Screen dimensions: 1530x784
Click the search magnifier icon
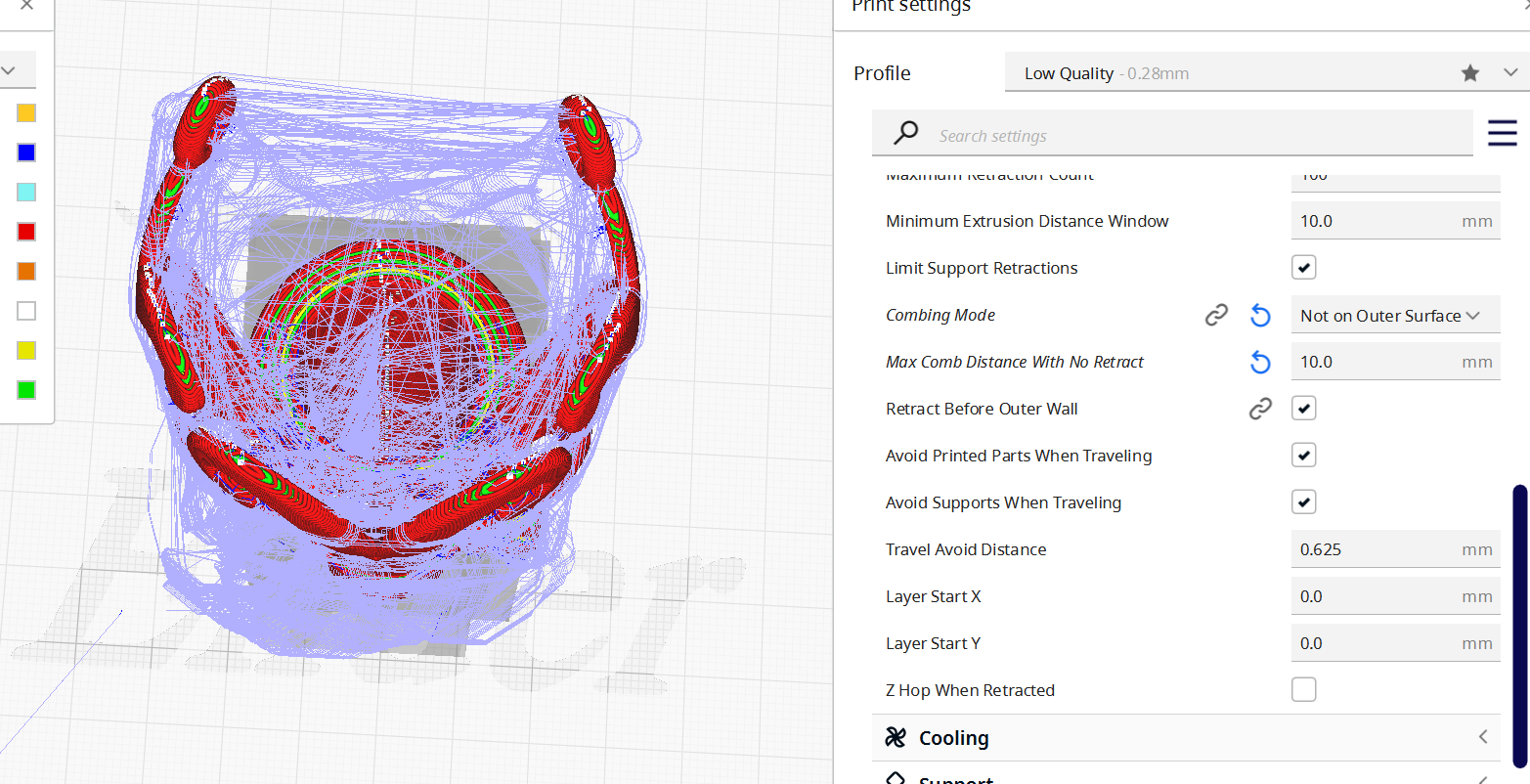[x=904, y=133]
